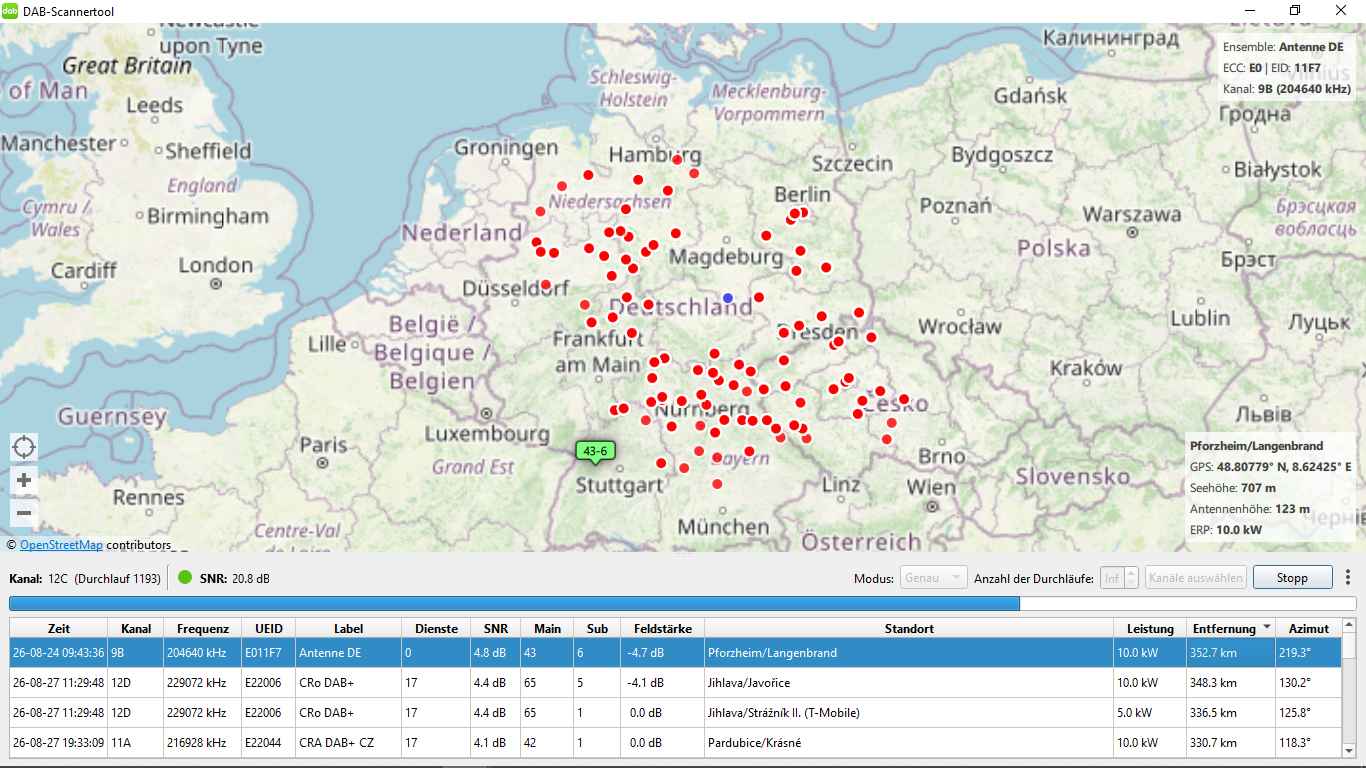The width and height of the screenshot is (1366, 768).
Task: Click the GPS coordinates in transmitter info
Action: tap(1270, 467)
